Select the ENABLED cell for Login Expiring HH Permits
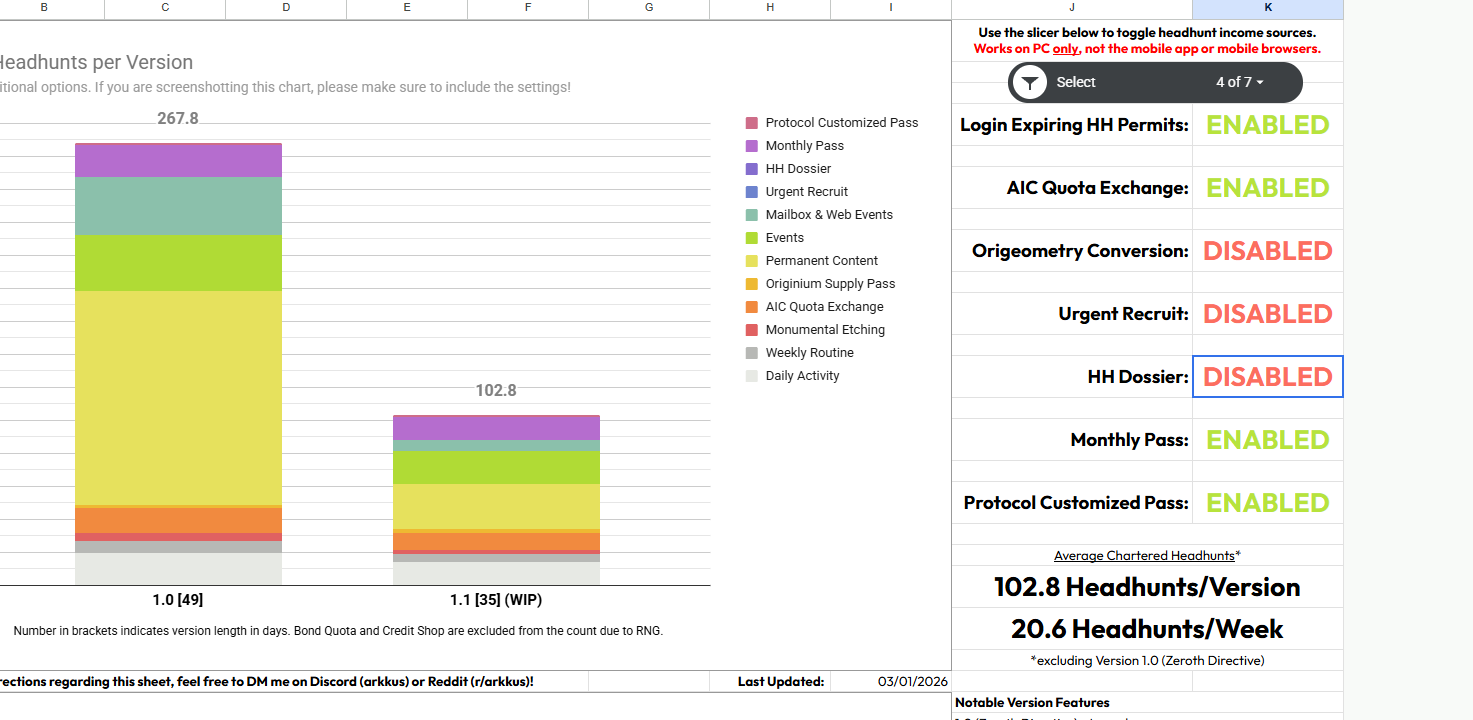 [1268, 125]
